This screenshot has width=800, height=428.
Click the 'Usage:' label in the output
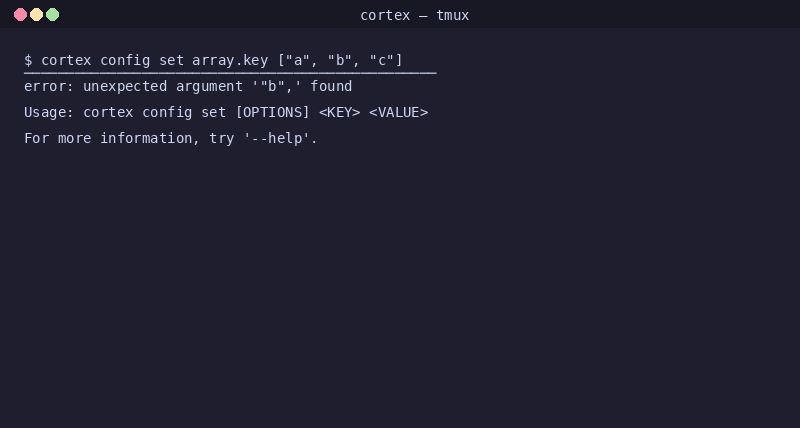pyautogui.click(x=49, y=112)
